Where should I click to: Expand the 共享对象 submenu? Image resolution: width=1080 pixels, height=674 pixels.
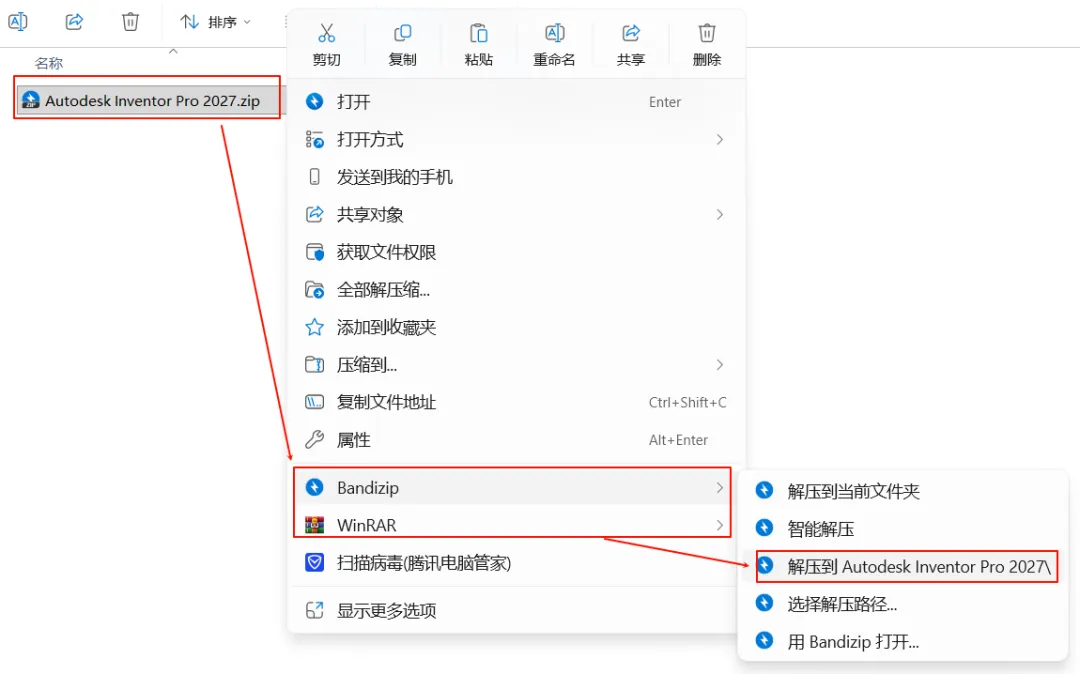pyautogui.click(x=516, y=215)
